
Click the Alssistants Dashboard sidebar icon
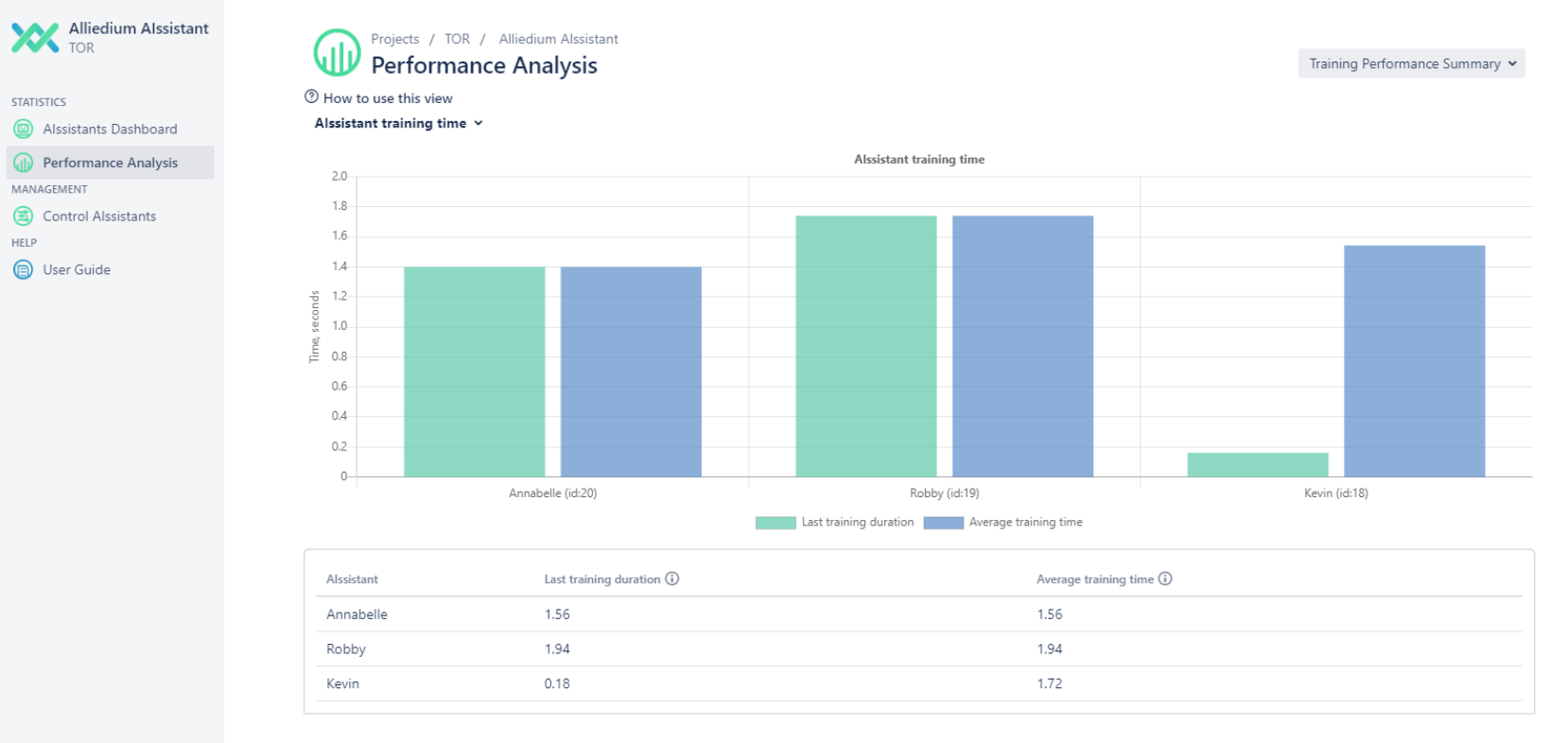pos(24,130)
